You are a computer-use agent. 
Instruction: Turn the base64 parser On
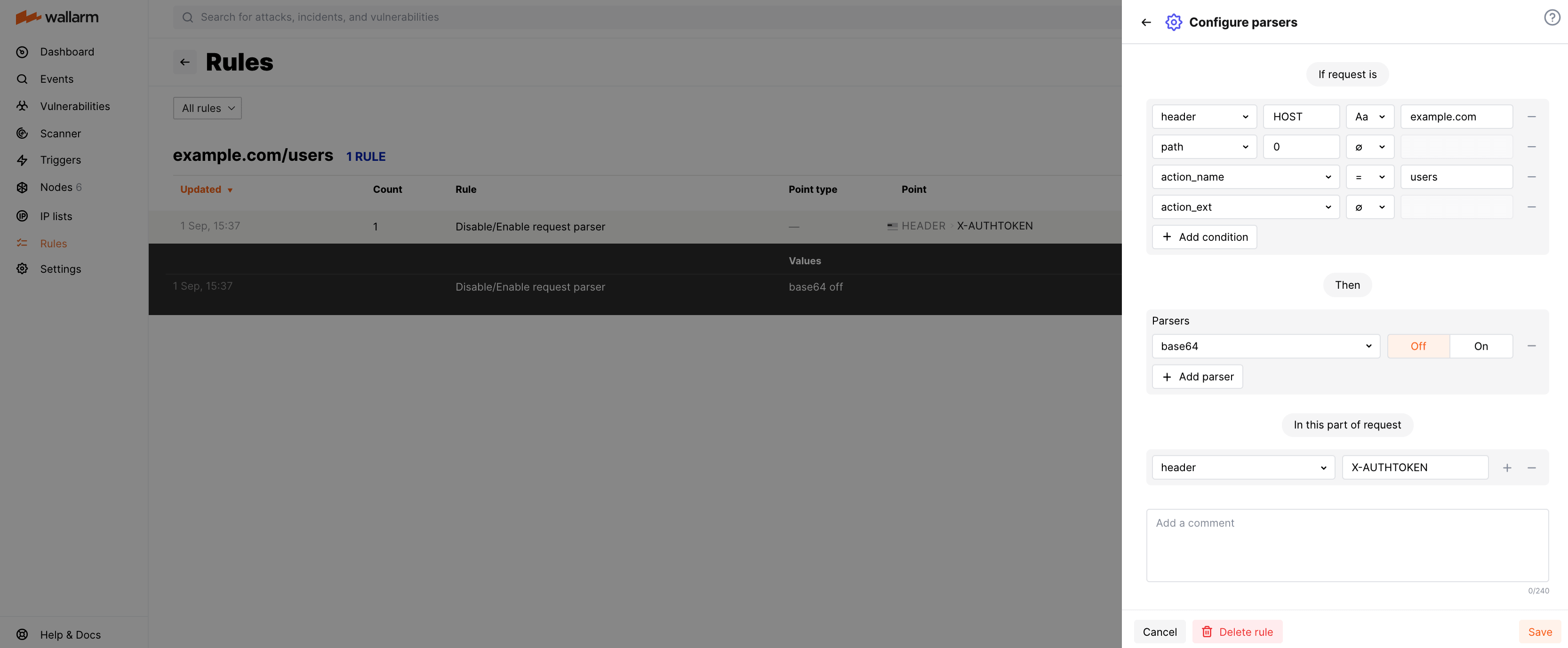coord(1481,346)
